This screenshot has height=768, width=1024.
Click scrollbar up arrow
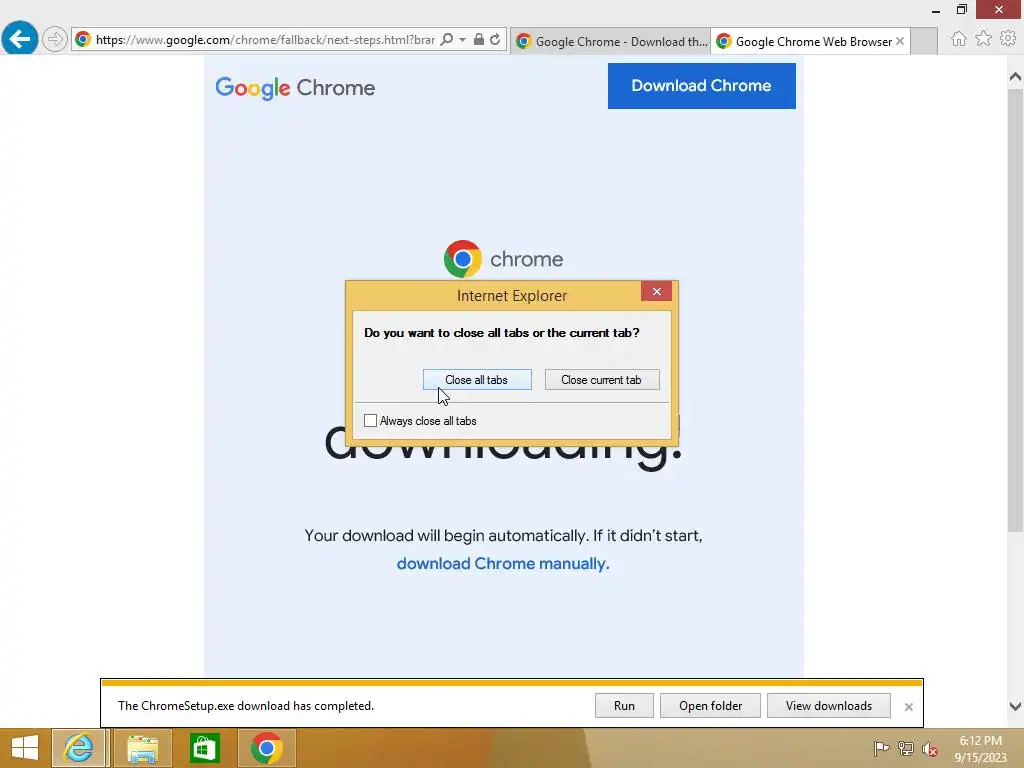pyautogui.click(x=1015, y=77)
